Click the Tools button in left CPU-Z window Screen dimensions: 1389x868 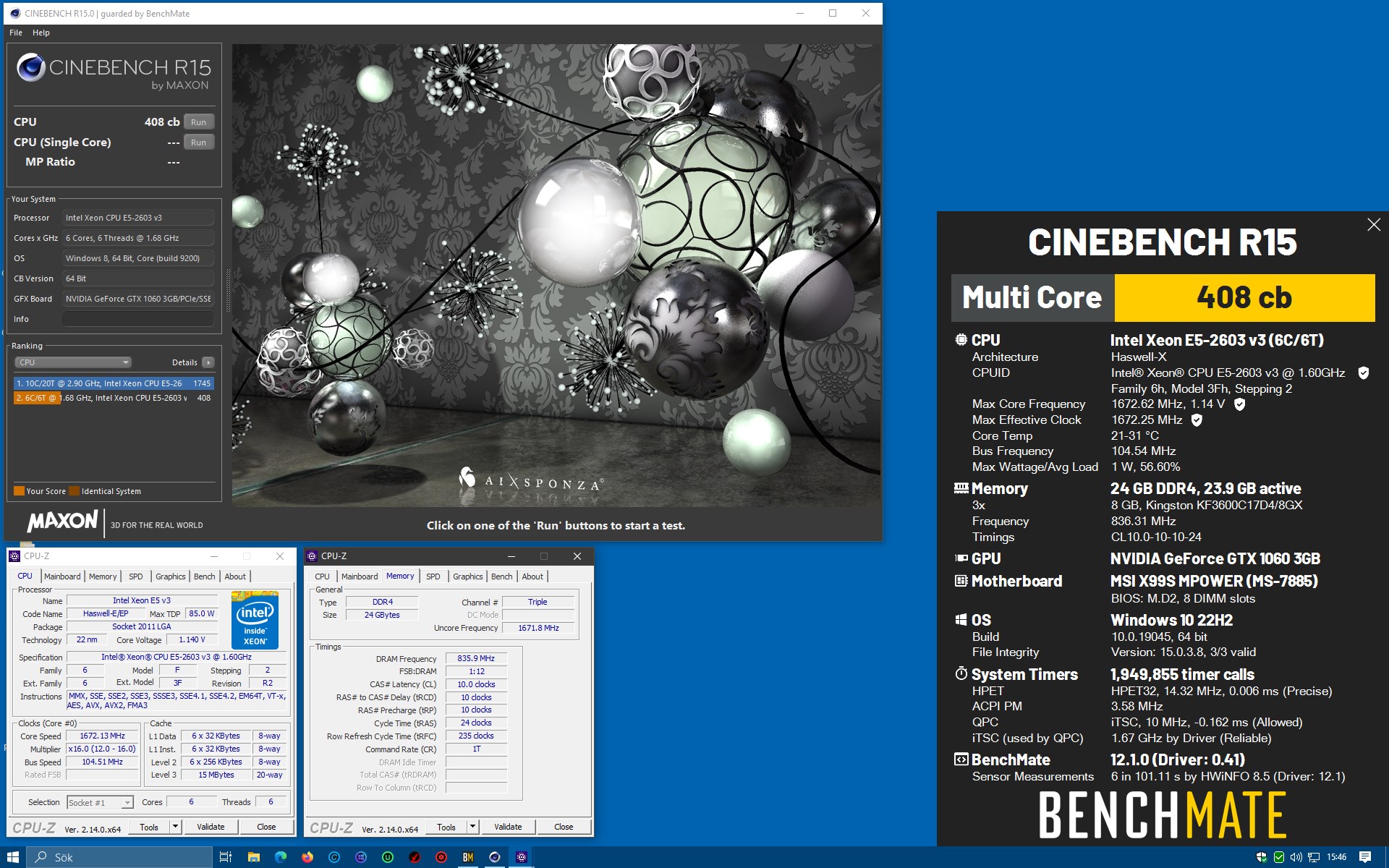[x=149, y=826]
